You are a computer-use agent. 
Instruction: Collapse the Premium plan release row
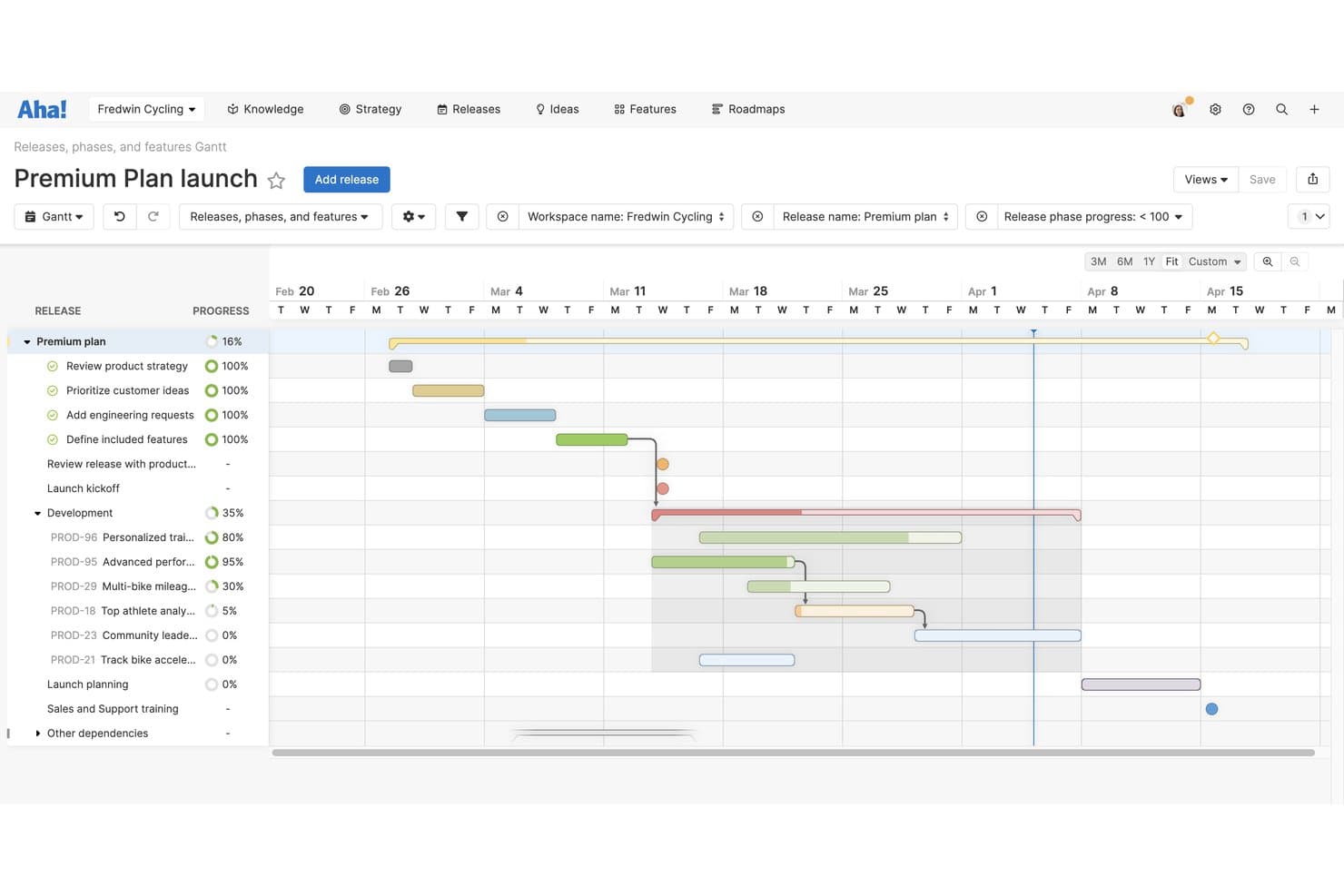(x=27, y=342)
